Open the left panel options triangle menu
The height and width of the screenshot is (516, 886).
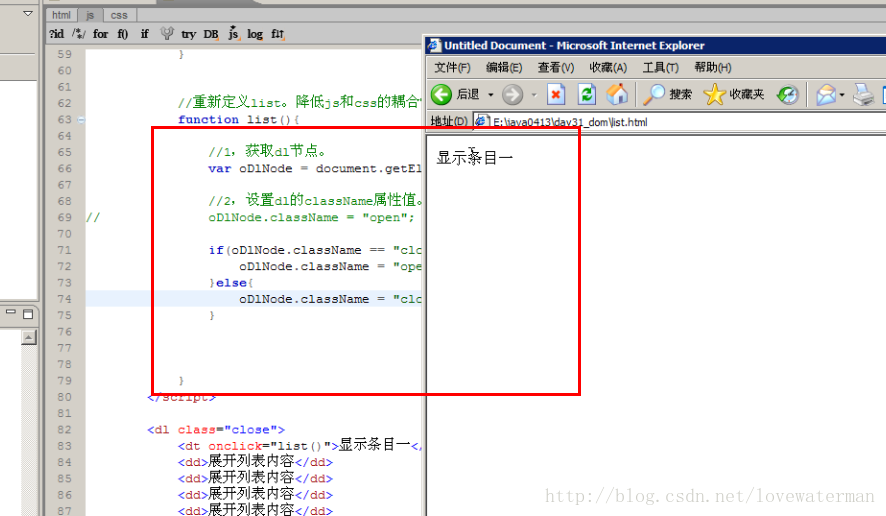[x=28, y=13]
